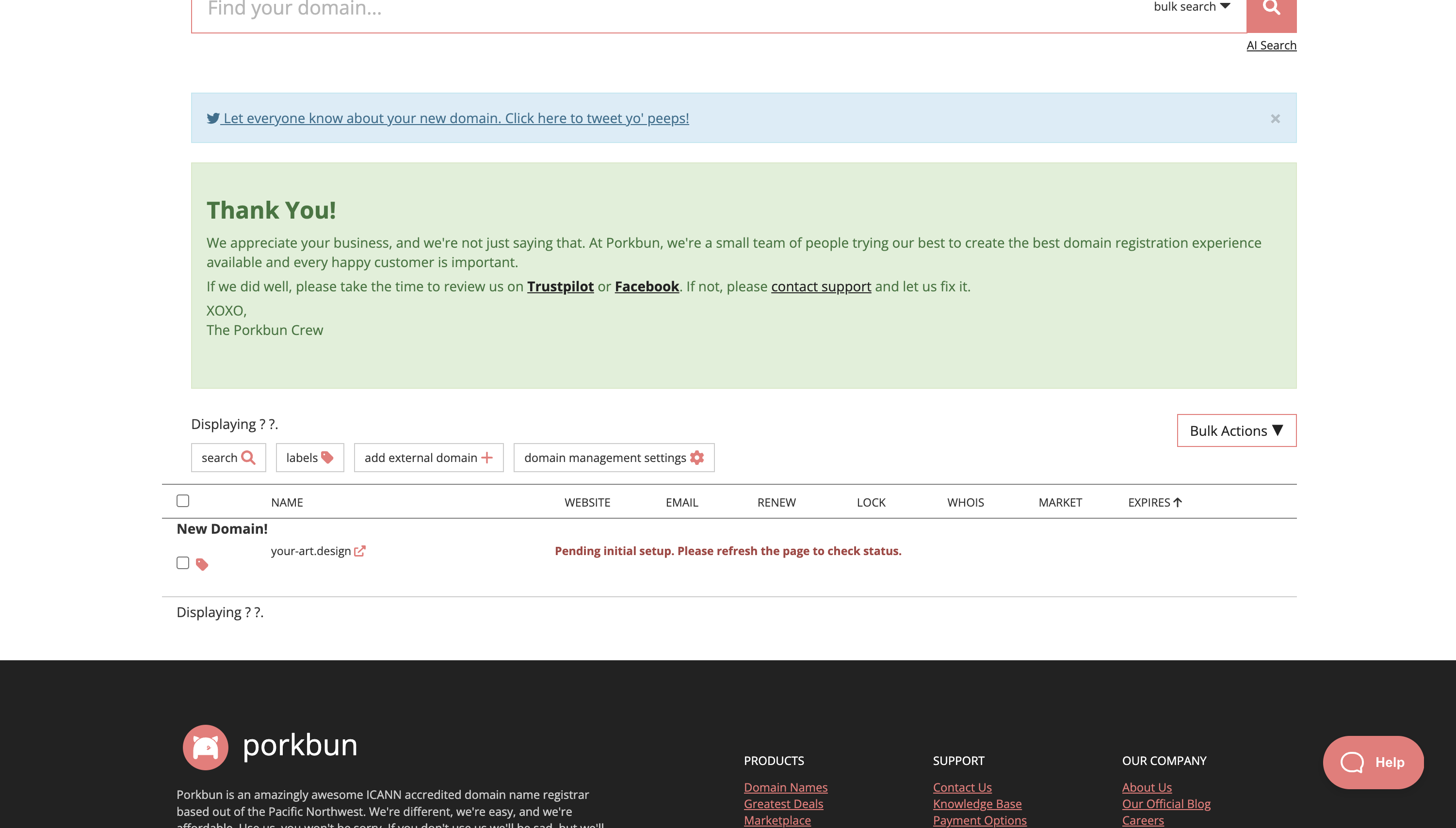Click the Twitter bird icon in banner
1456x828 pixels.
click(213, 118)
